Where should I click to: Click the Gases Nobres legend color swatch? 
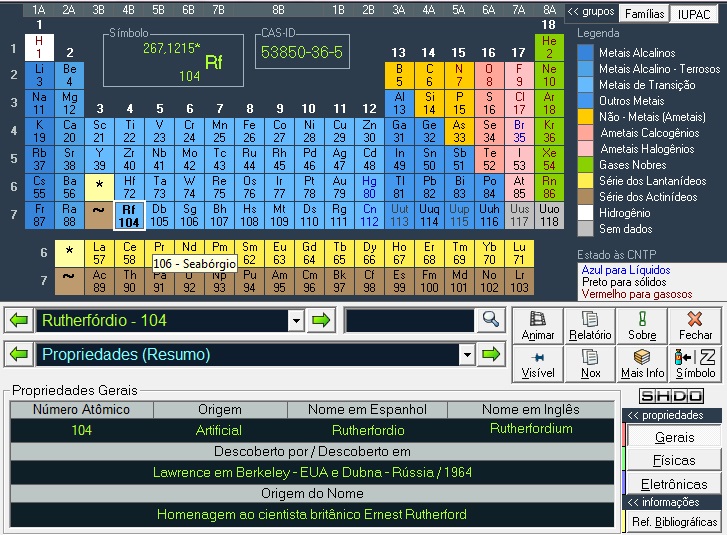pyautogui.click(x=584, y=165)
